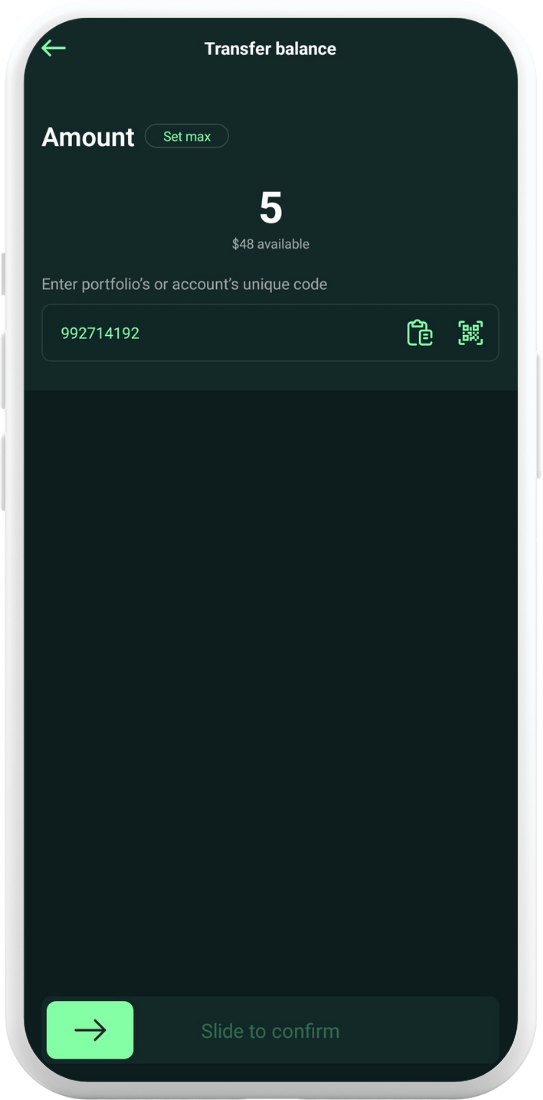The height and width of the screenshot is (1100, 543).
Task: Tap the Enter portfolio's unique code label
Action: coord(185,285)
